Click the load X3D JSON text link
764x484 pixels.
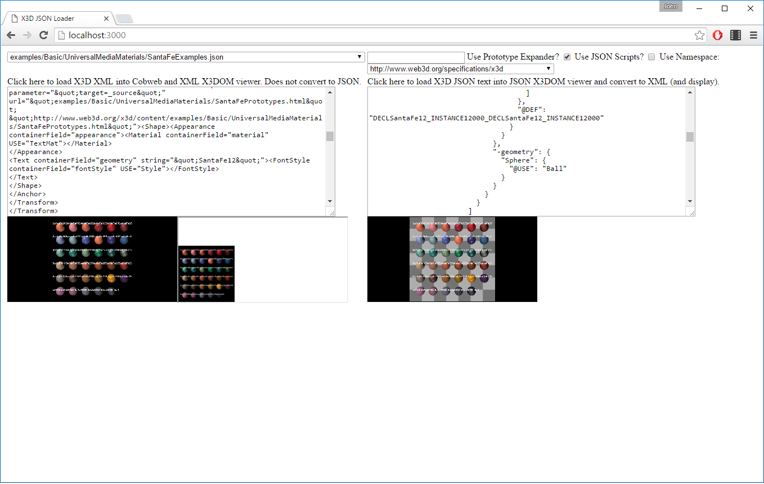click(x=542, y=81)
